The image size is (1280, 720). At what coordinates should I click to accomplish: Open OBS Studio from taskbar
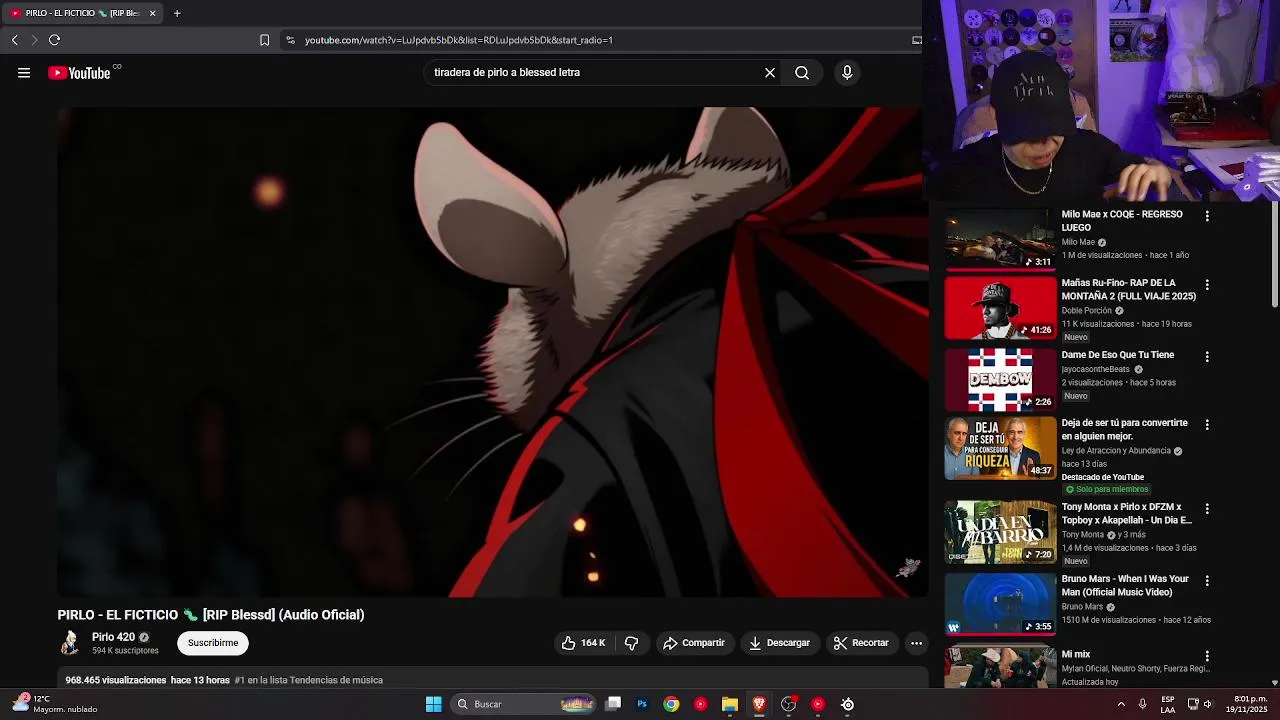pyautogui.click(x=788, y=704)
